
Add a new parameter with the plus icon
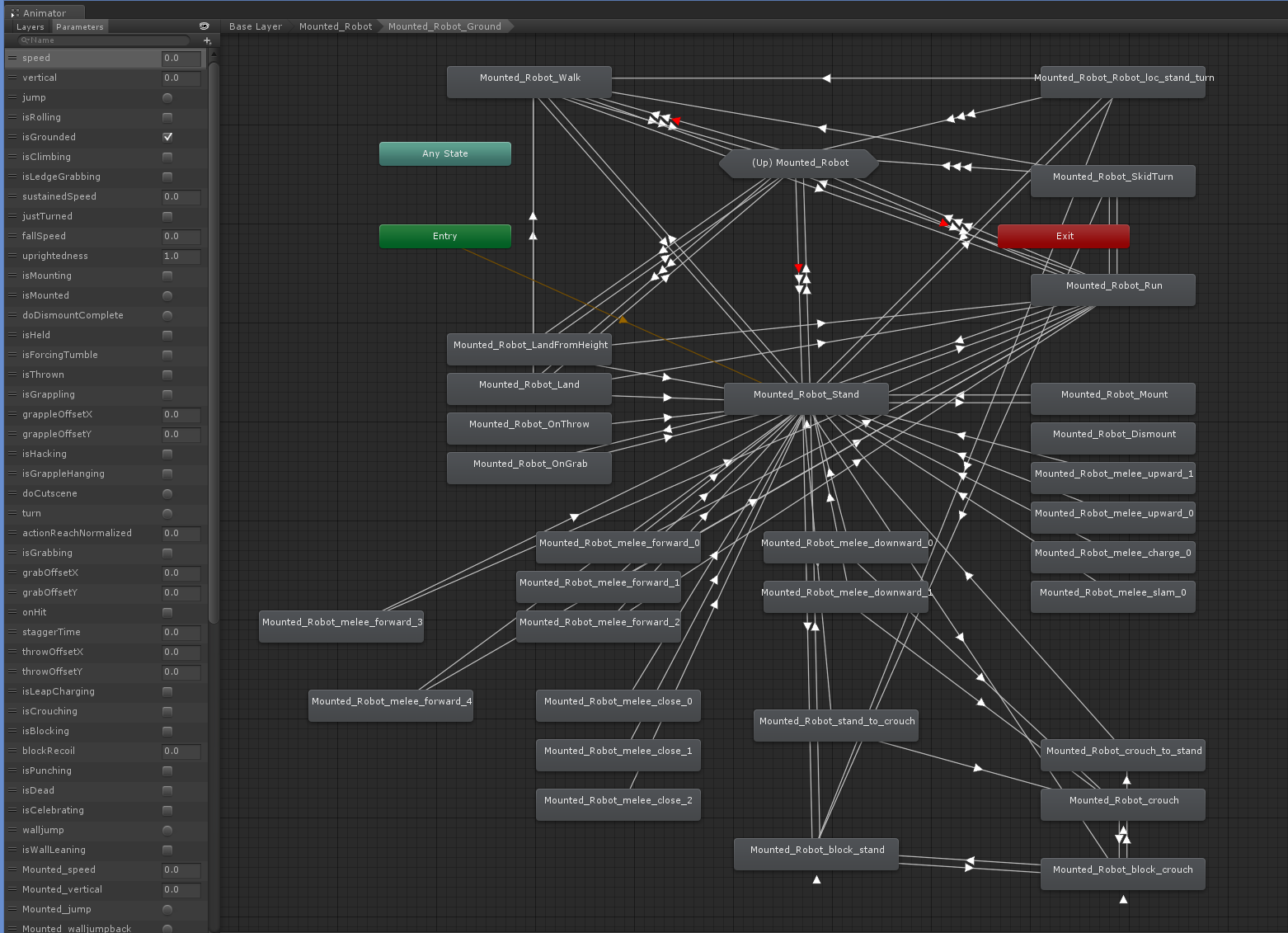click(207, 40)
